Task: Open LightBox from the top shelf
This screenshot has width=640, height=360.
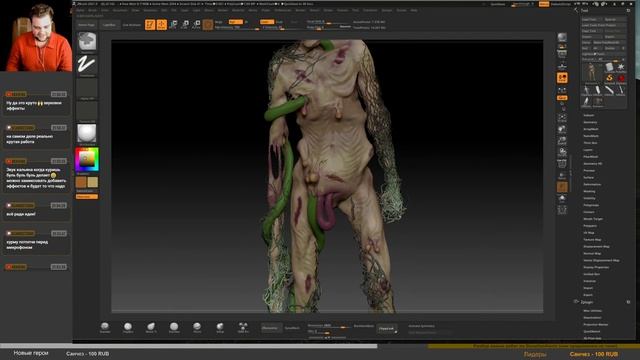Action: tap(109, 25)
